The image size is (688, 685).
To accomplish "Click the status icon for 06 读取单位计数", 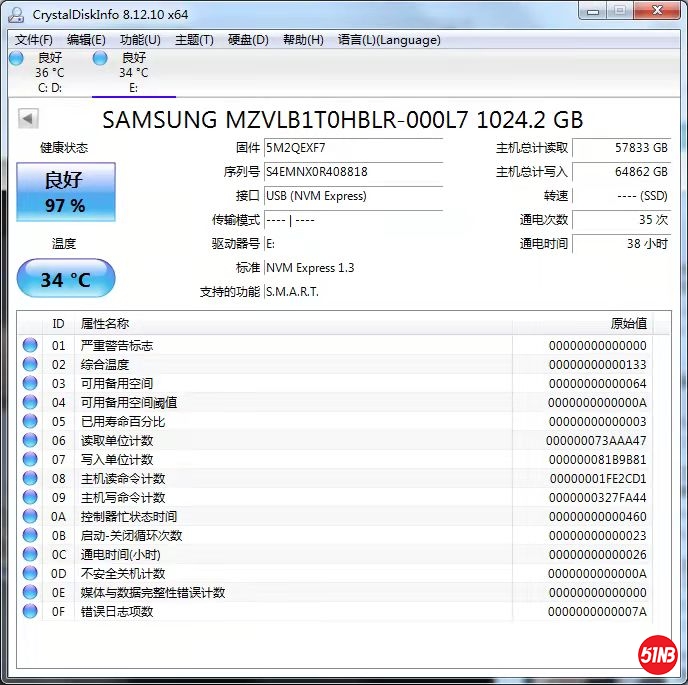I will tap(30, 440).
